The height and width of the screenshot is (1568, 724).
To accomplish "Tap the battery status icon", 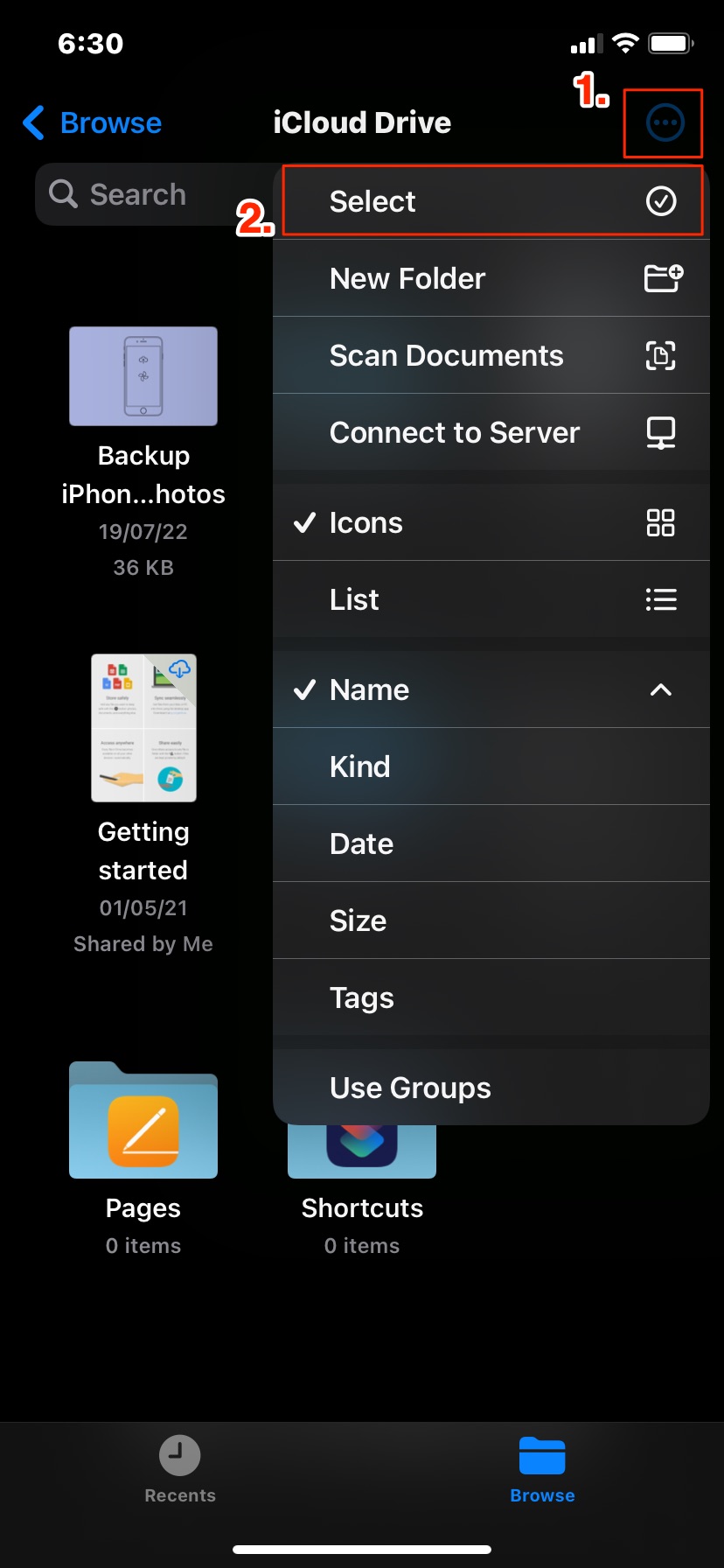I will pos(672,43).
